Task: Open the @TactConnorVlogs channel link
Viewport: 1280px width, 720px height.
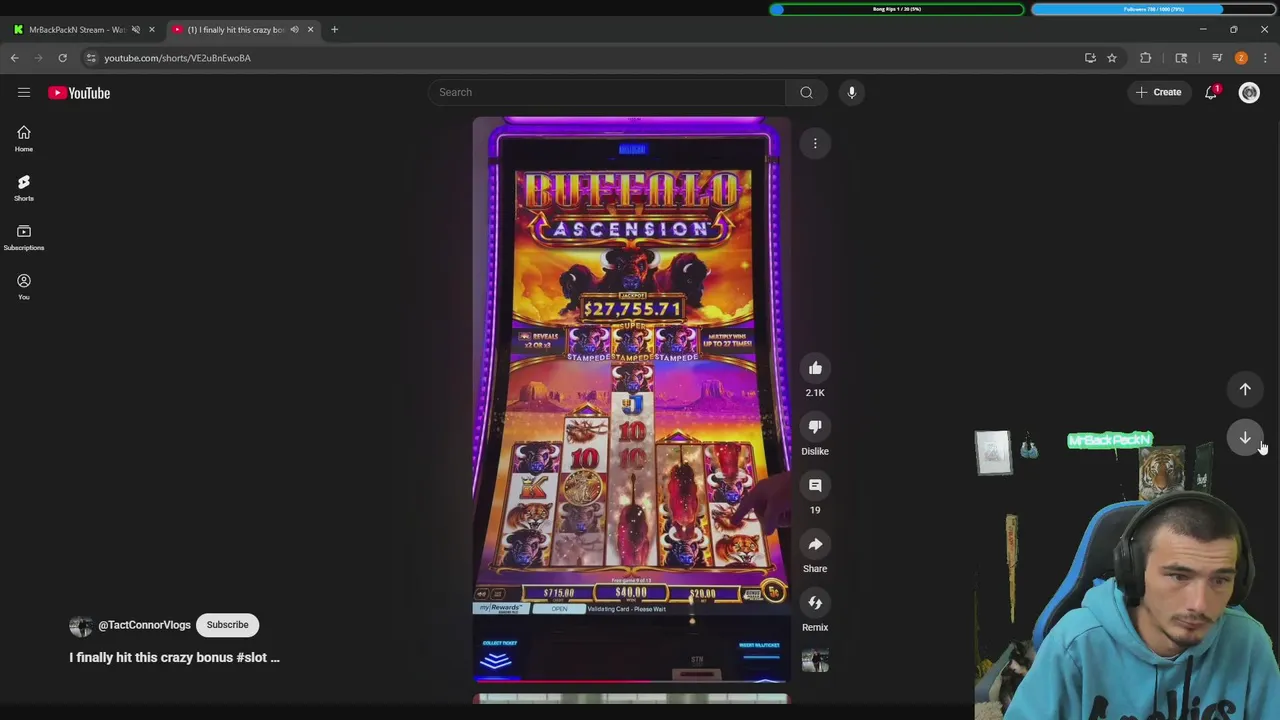Action: pyautogui.click(x=144, y=625)
